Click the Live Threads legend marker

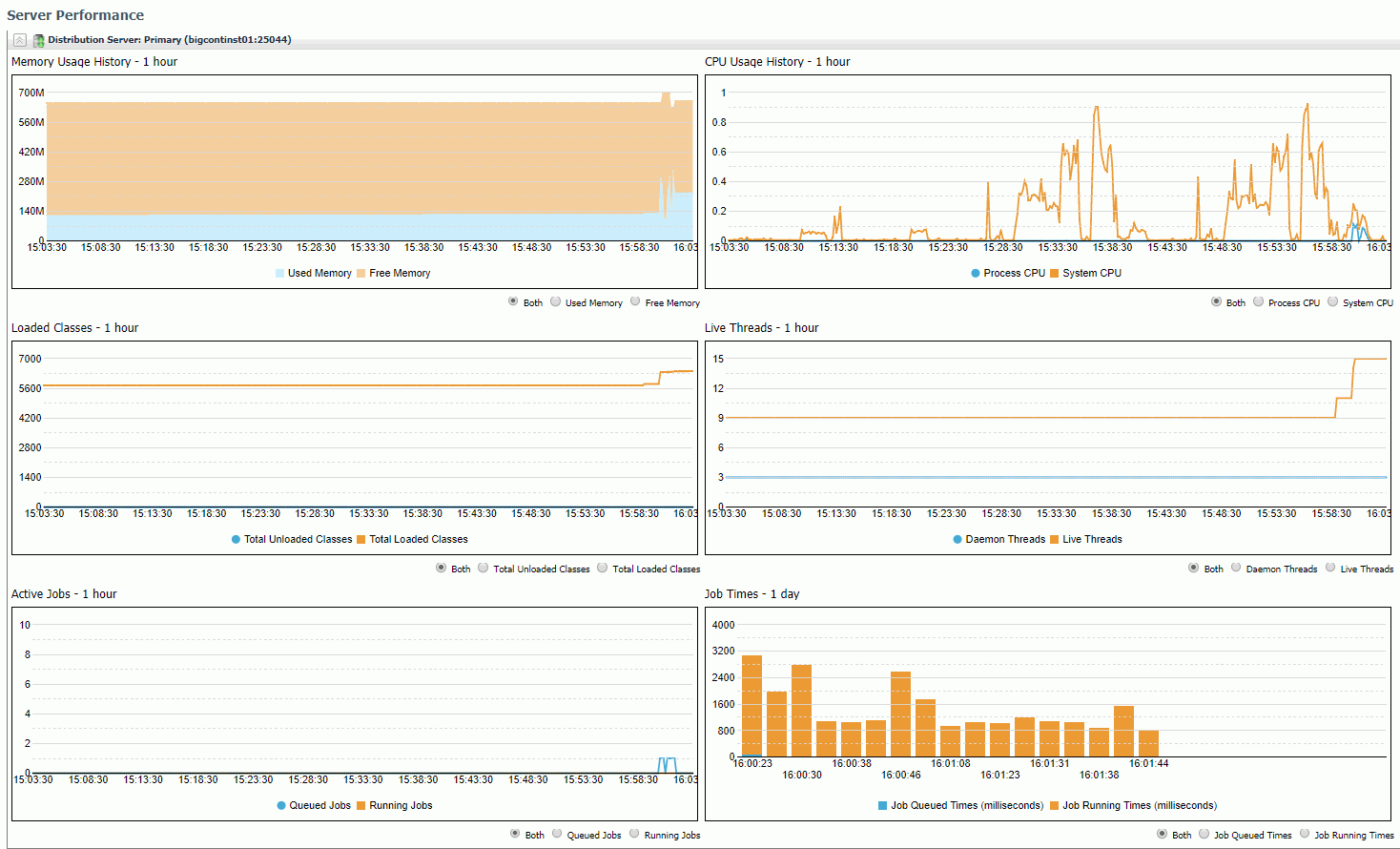(x=1056, y=539)
